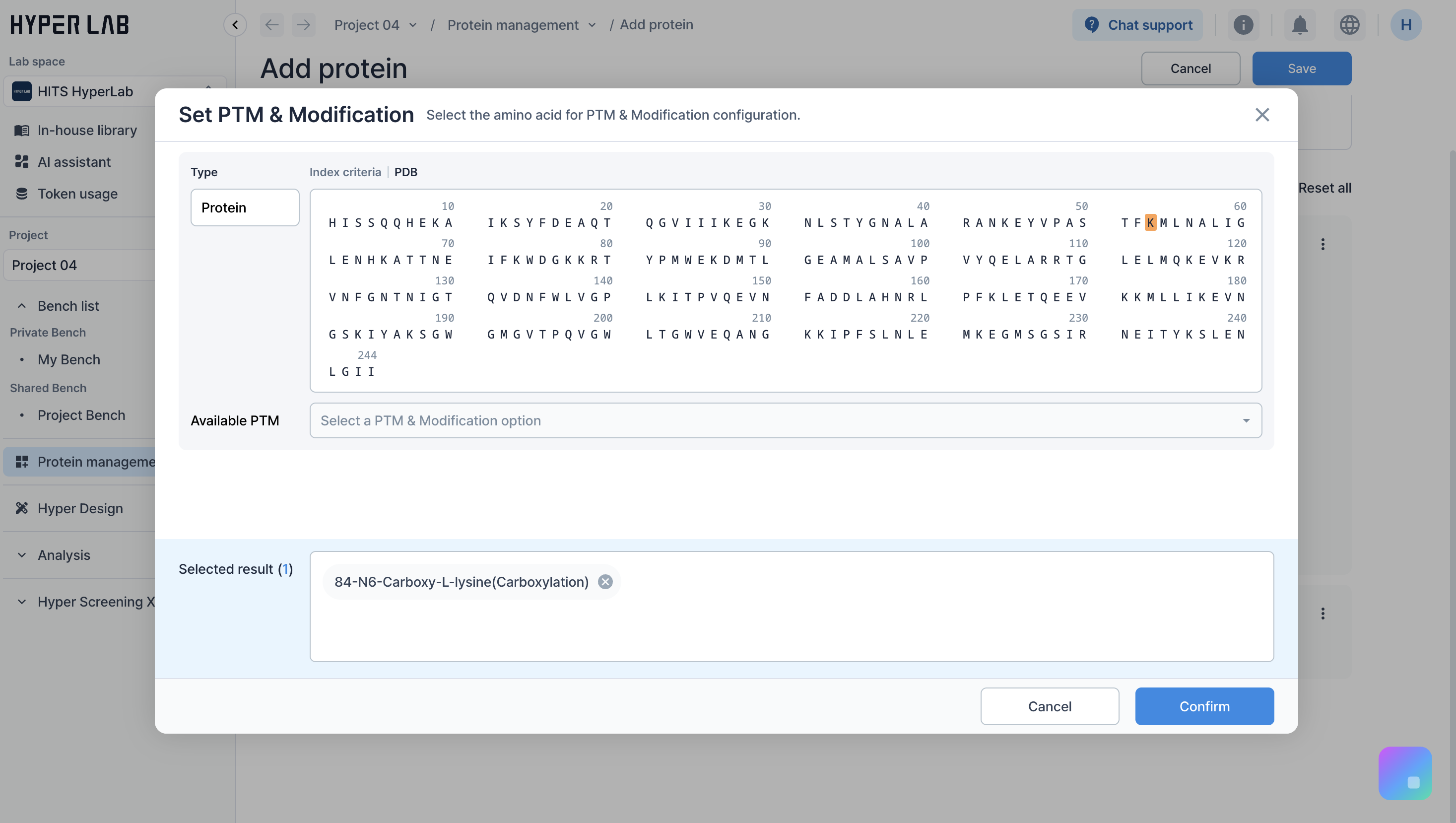Open the floating assistant widget
Viewport: 1456px width, 823px height.
tap(1404, 773)
